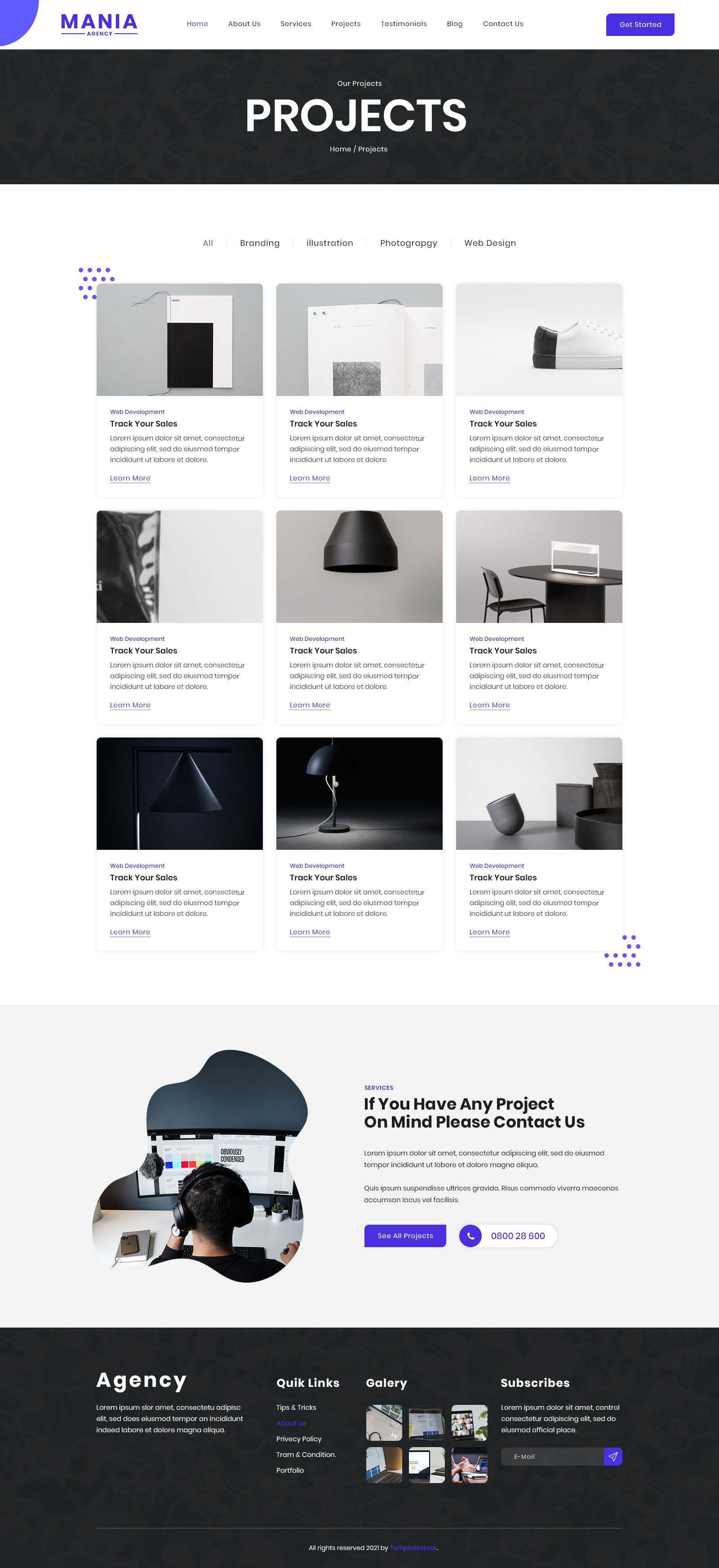Click the purple phone icon
This screenshot has width=719, height=1568.
[470, 1235]
